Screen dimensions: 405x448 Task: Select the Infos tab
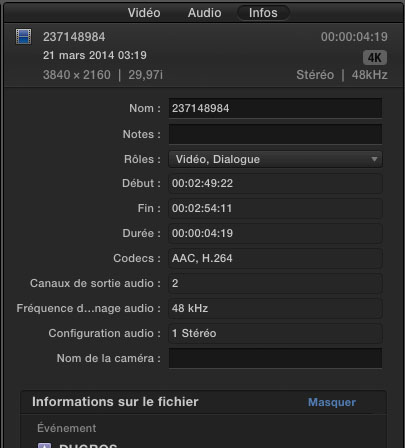(x=263, y=13)
